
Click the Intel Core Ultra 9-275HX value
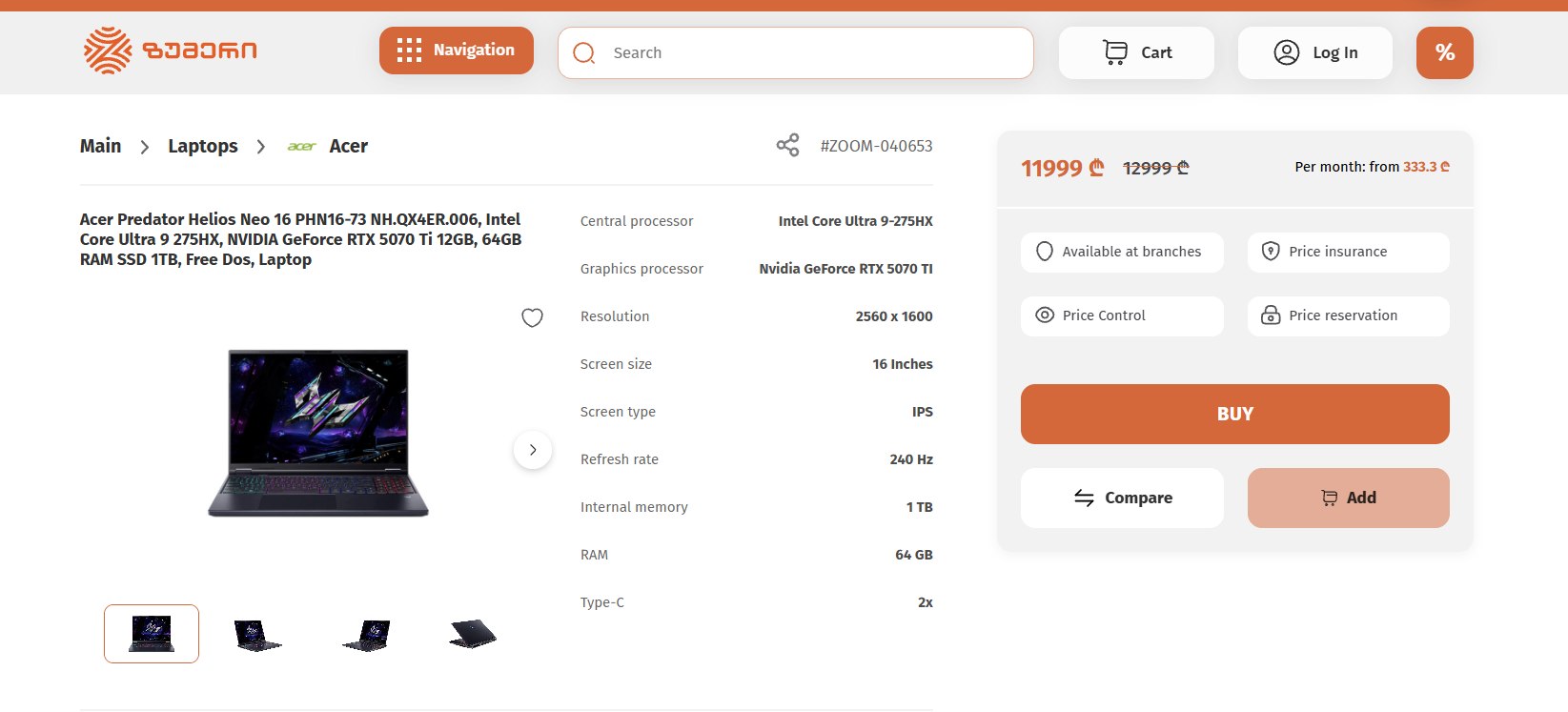856,221
